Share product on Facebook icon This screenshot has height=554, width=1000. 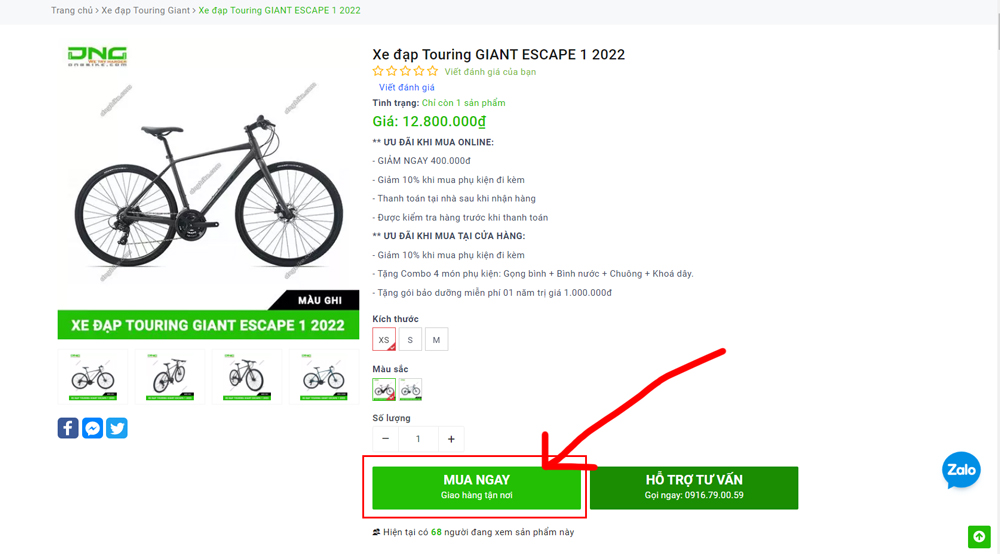(x=68, y=428)
